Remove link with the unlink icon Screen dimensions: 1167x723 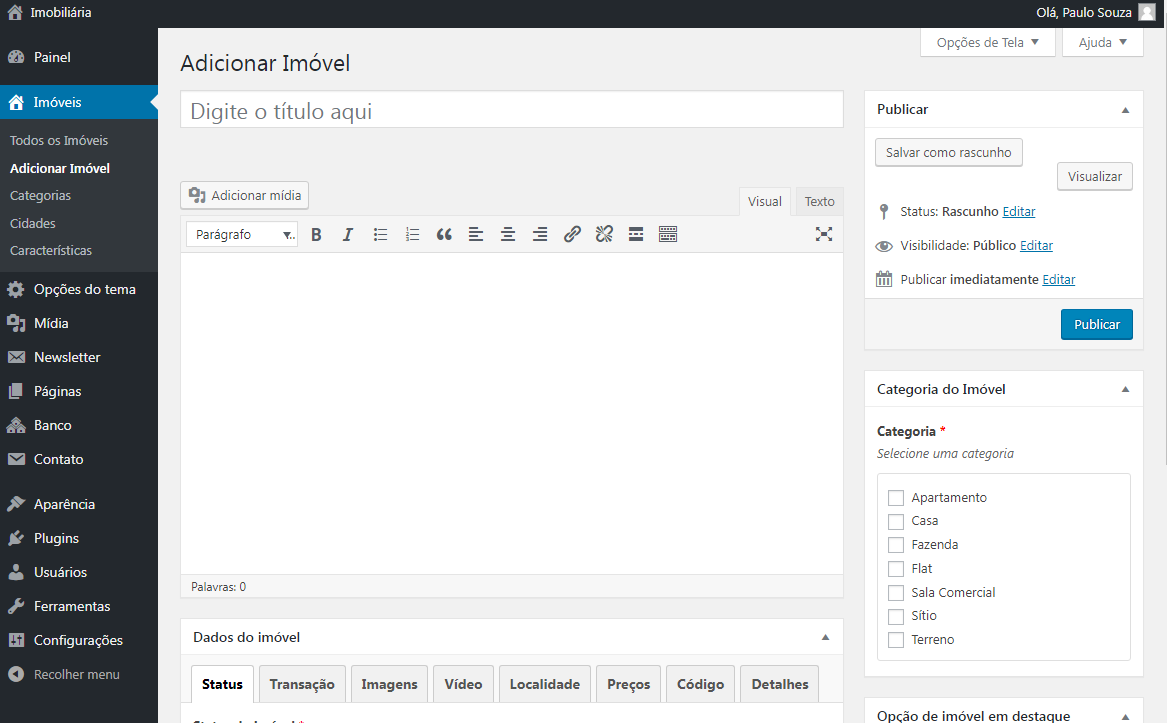point(604,235)
